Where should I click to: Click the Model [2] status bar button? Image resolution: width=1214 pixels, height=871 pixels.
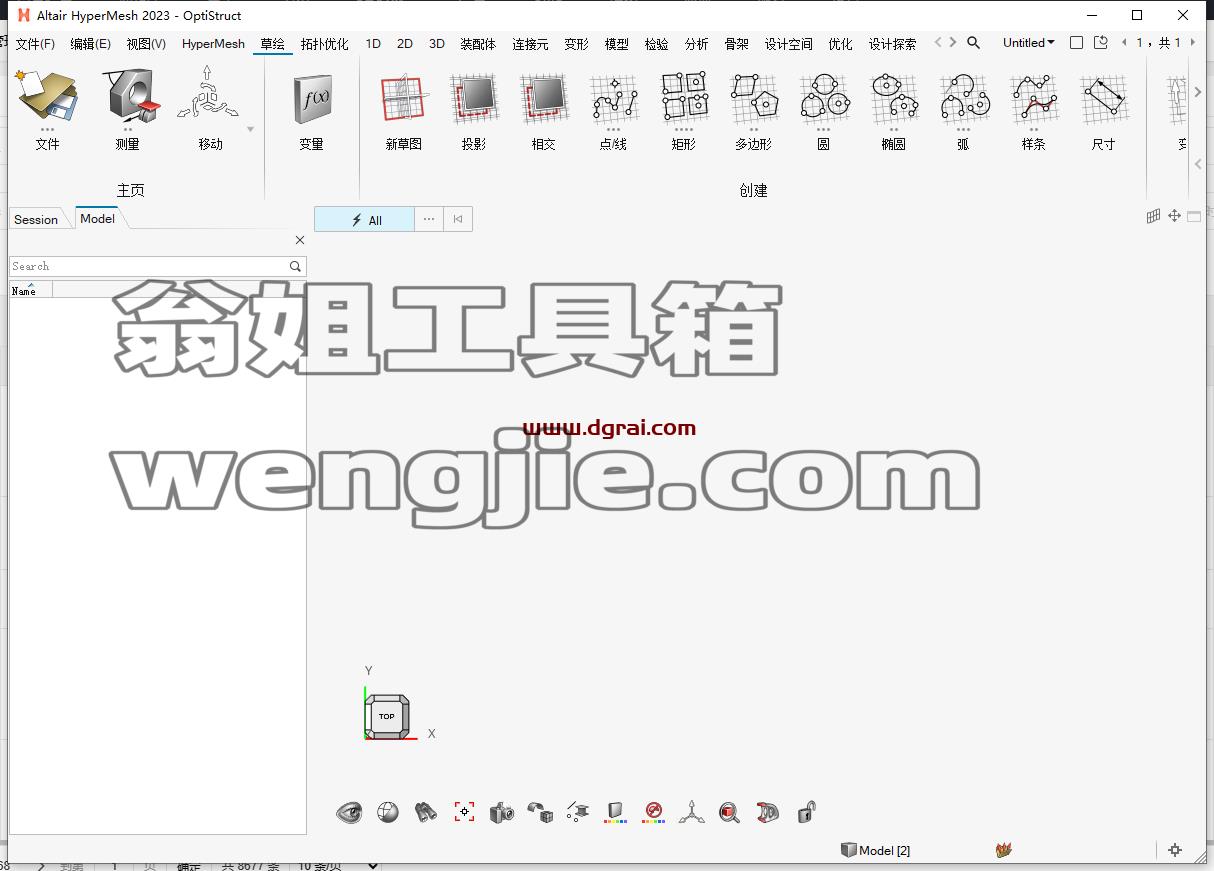coord(876,850)
